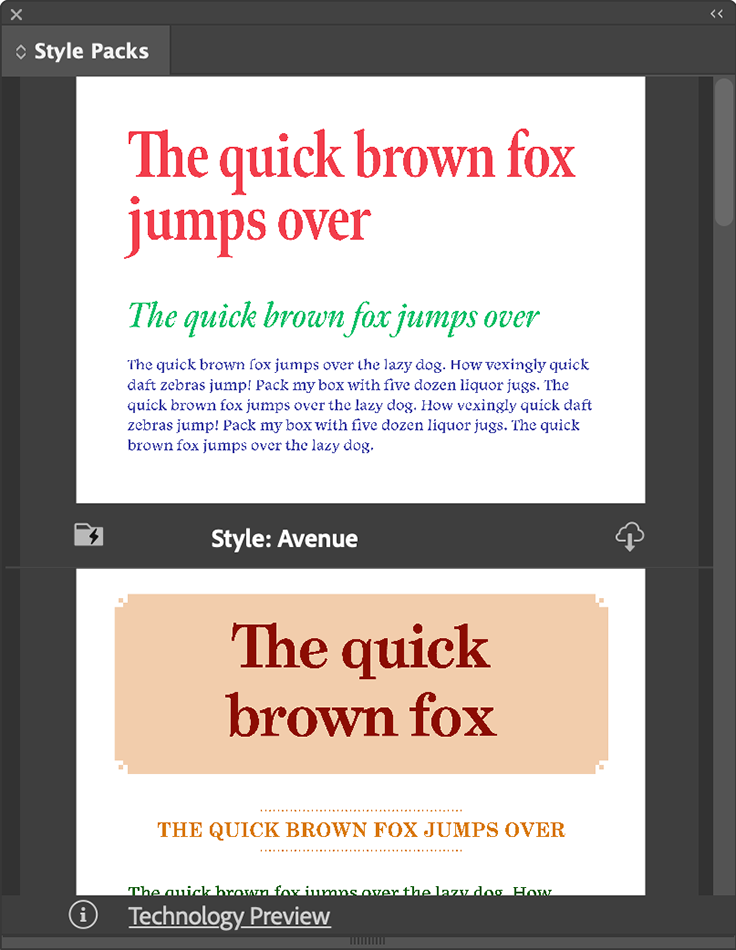Image resolution: width=736 pixels, height=950 pixels.
Task: Close the Style Packs panel
Action: (x=16, y=14)
